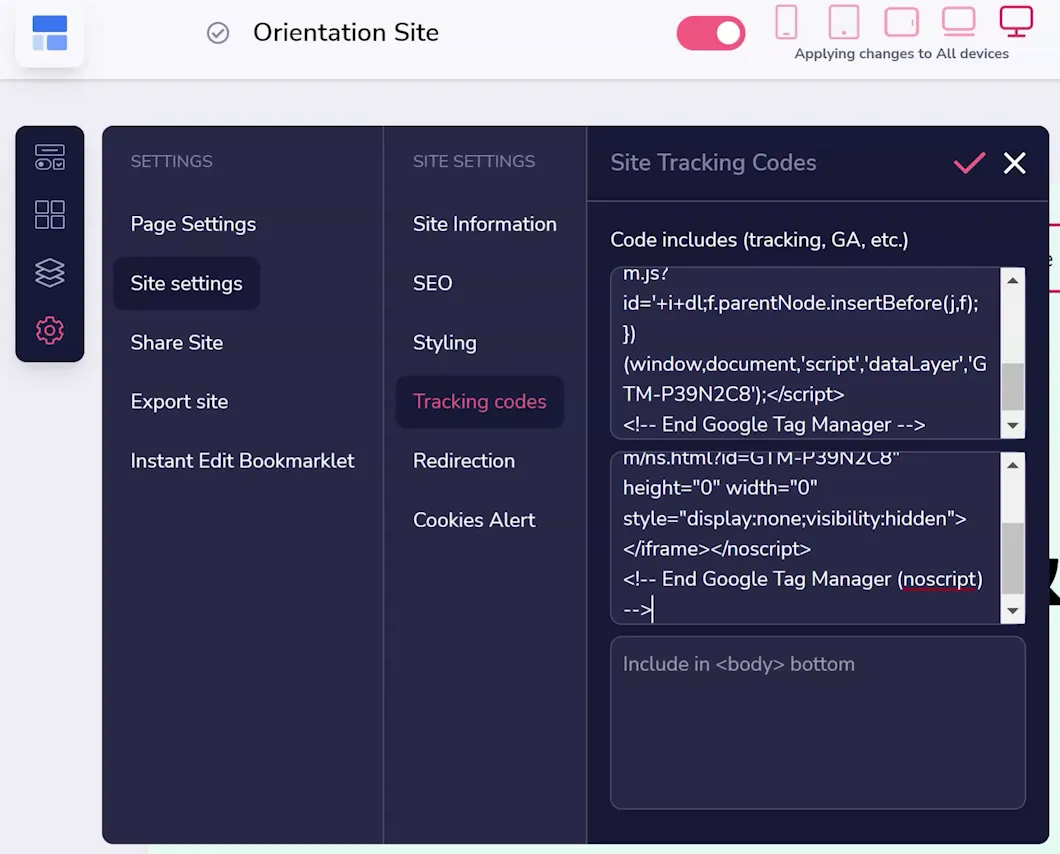Image resolution: width=1060 pixels, height=854 pixels.
Task: Choose Export site
Action: [179, 402]
